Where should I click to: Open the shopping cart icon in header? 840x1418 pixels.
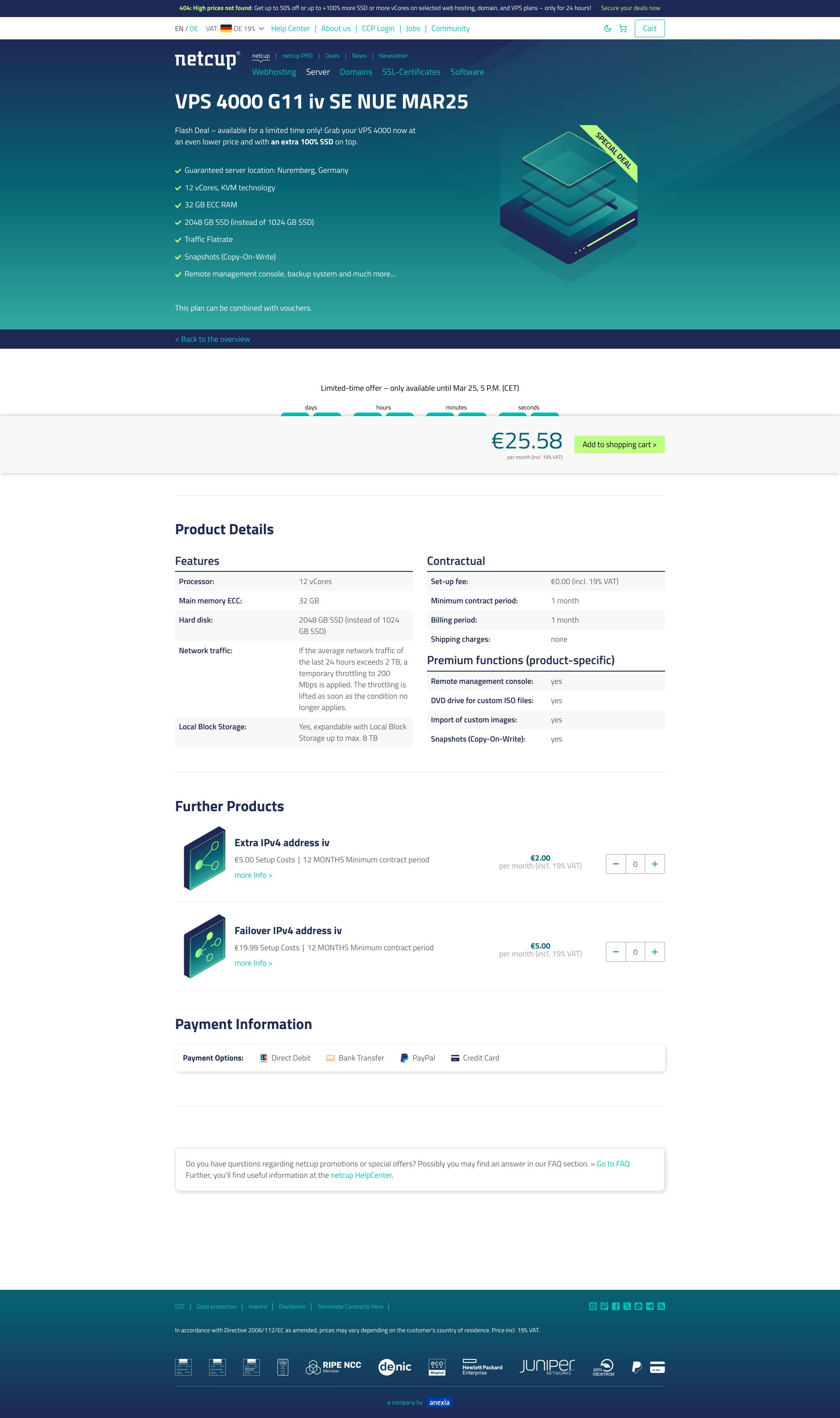[x=623, y=28]
